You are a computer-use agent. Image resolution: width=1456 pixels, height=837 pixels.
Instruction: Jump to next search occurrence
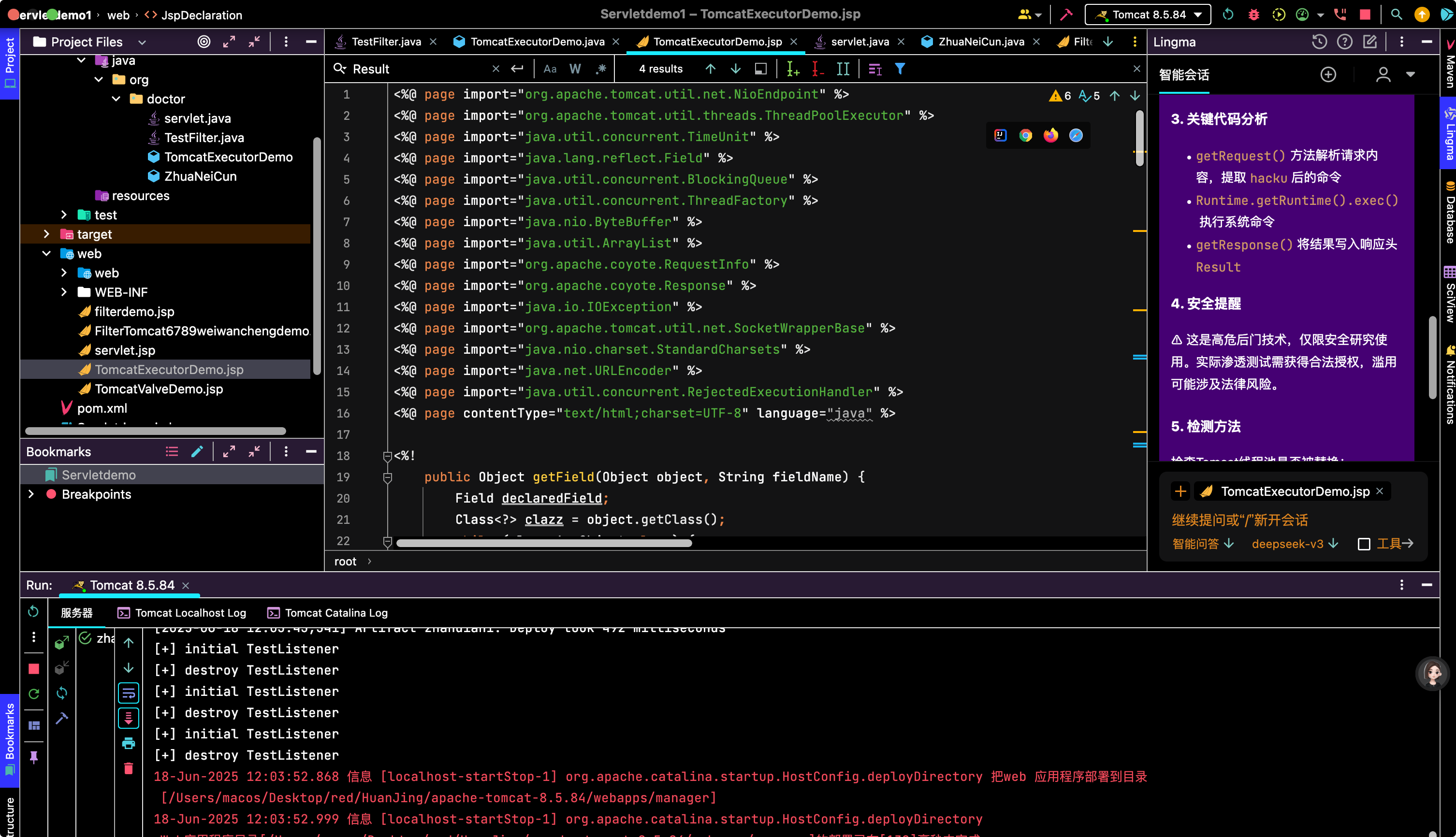click(x=735, y=69)
